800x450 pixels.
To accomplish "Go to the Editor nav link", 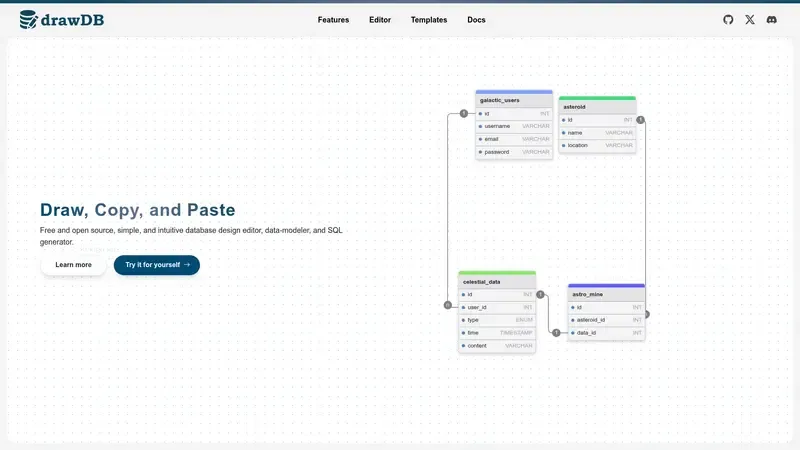I will (380, 20).
